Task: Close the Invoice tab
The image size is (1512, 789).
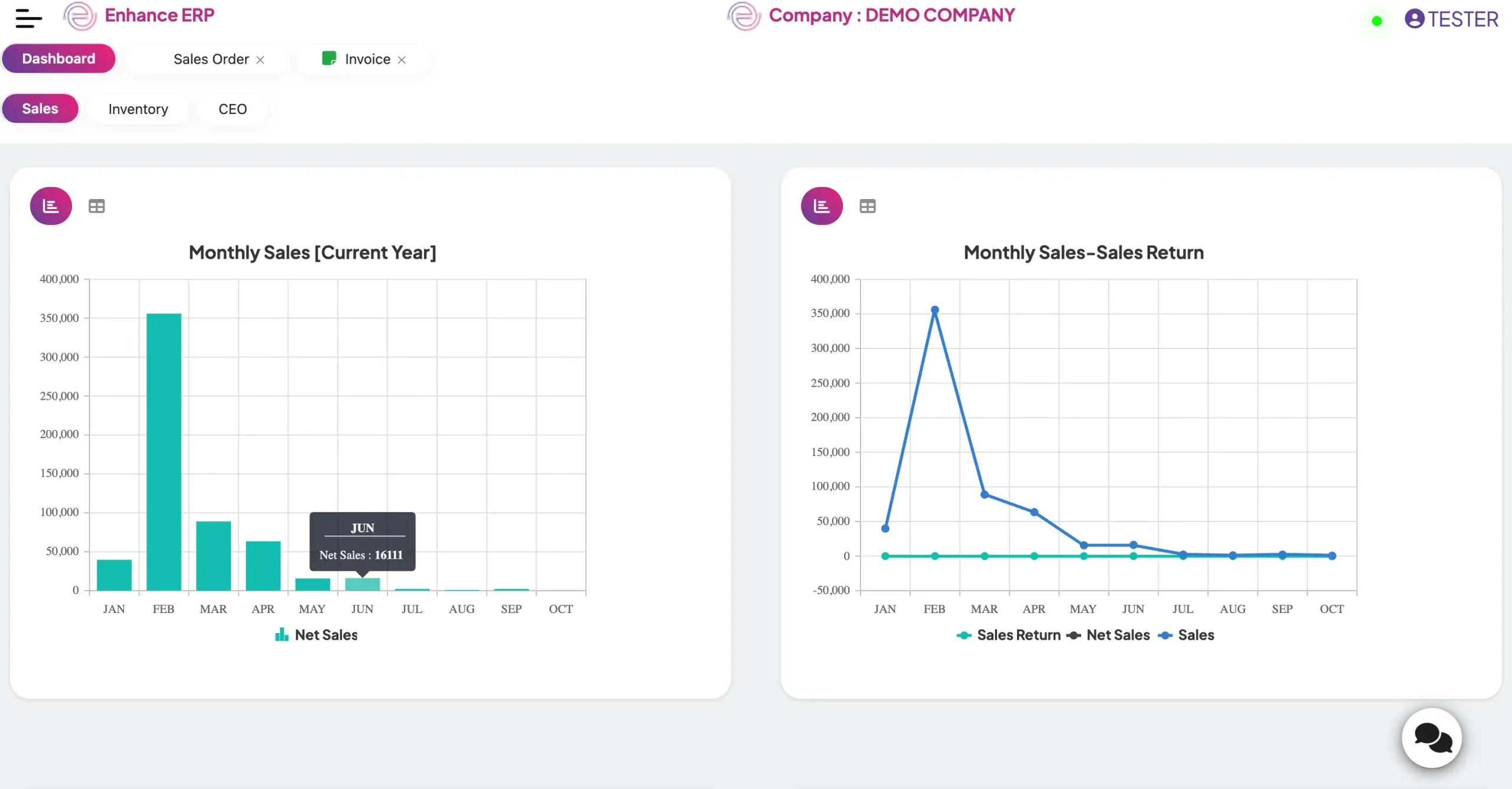Action: coord(402,60)
